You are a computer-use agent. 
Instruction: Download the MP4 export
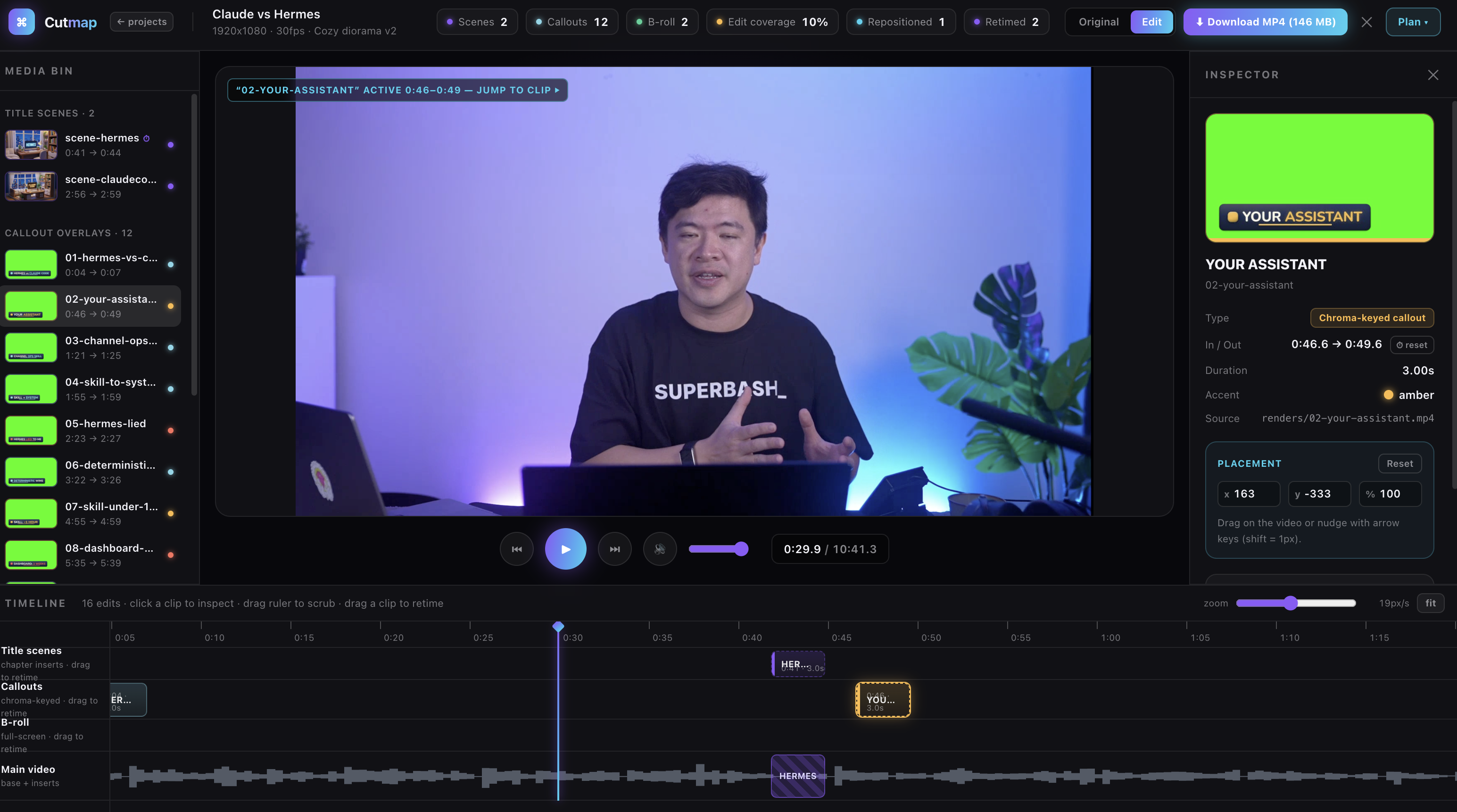click(x=1265, y=22)
